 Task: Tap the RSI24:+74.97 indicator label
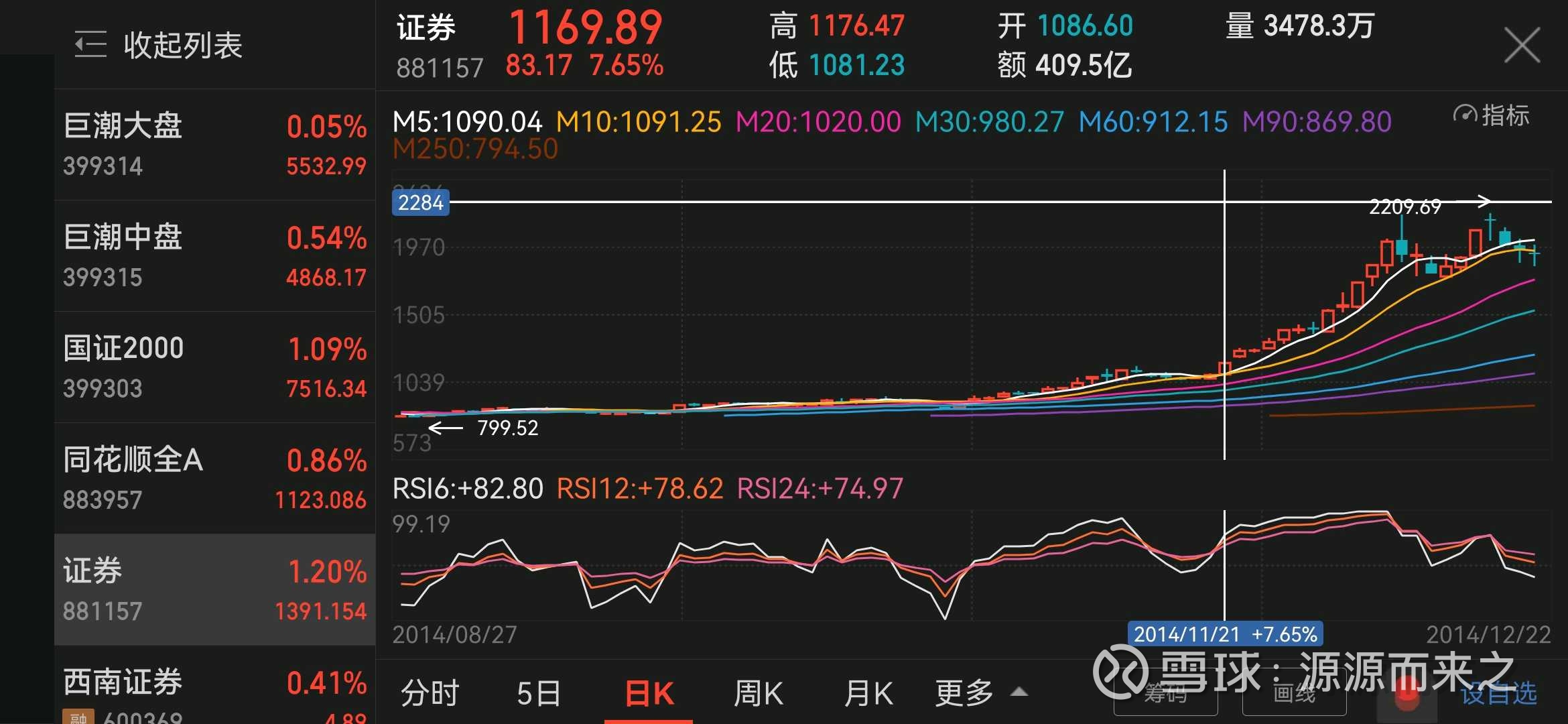pos(820,489)
